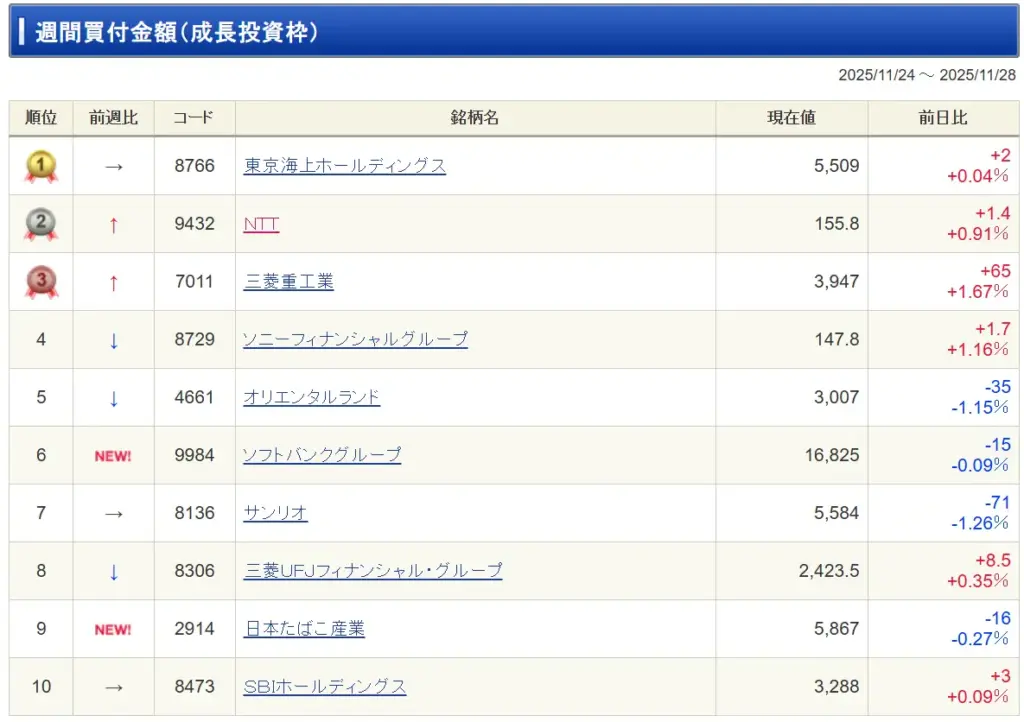The image size is (1024, 722).
Task: Click the 週間買付金額 section title bar
Action: [514, 32]
